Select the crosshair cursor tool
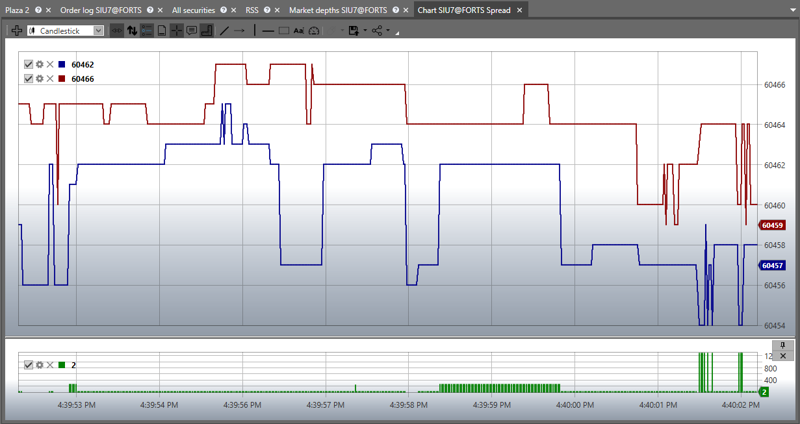This screenshot has width=800, height=424. coord(177,31)
